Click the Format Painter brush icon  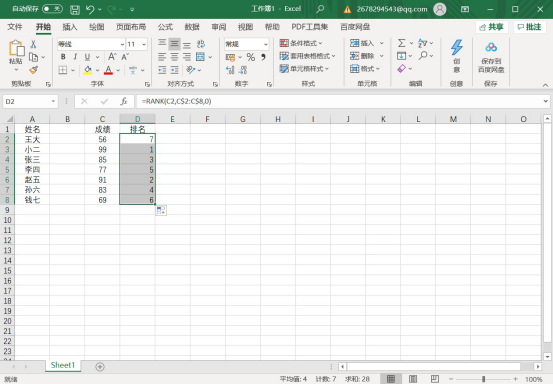tap(34, 70)
